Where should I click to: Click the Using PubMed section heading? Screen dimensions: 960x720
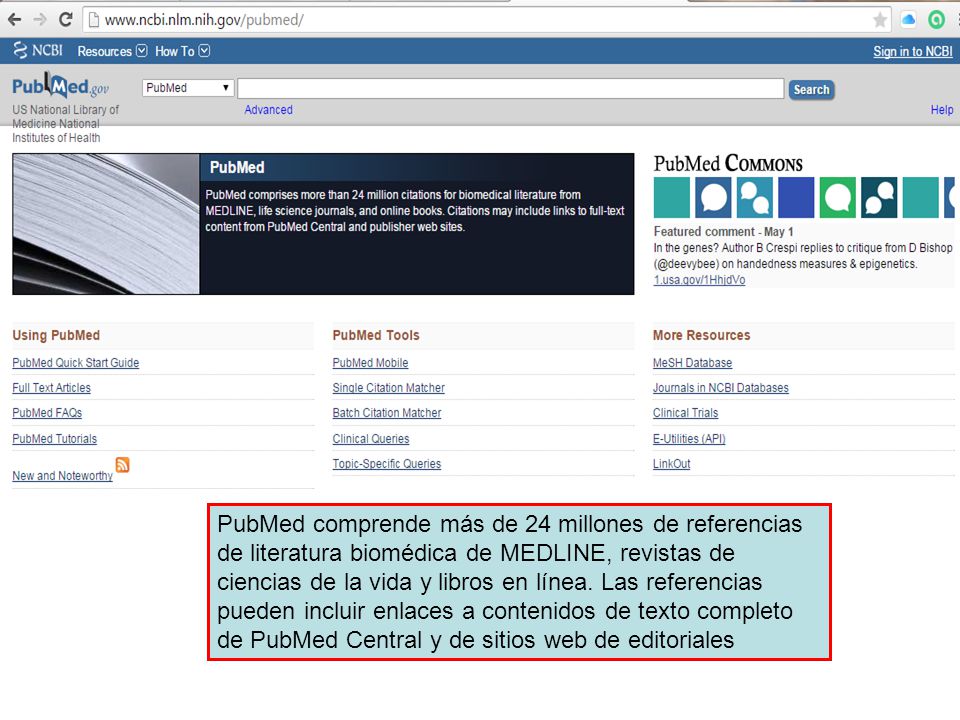[x=56, y=335]
